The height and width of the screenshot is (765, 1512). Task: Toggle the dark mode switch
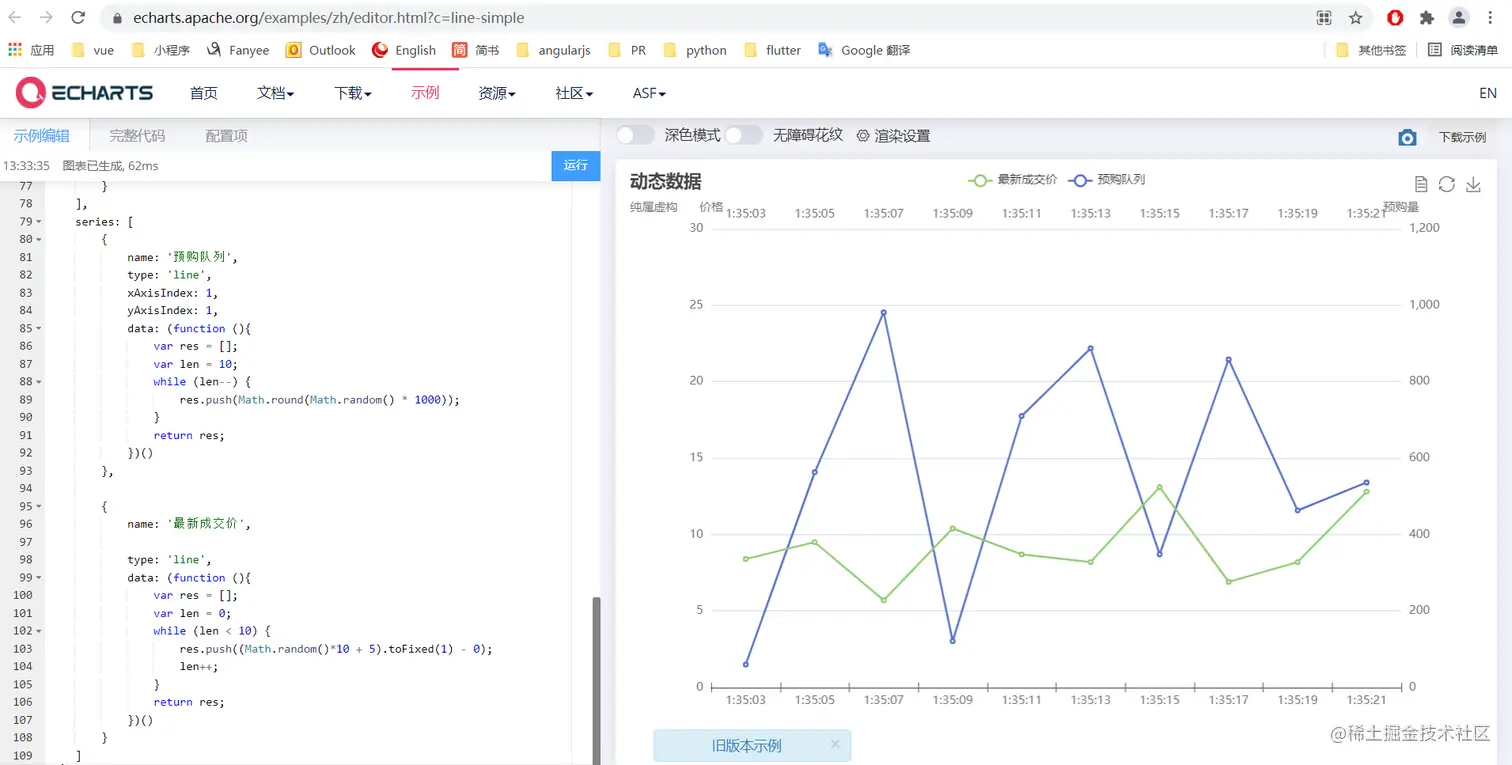coord(635,135)
